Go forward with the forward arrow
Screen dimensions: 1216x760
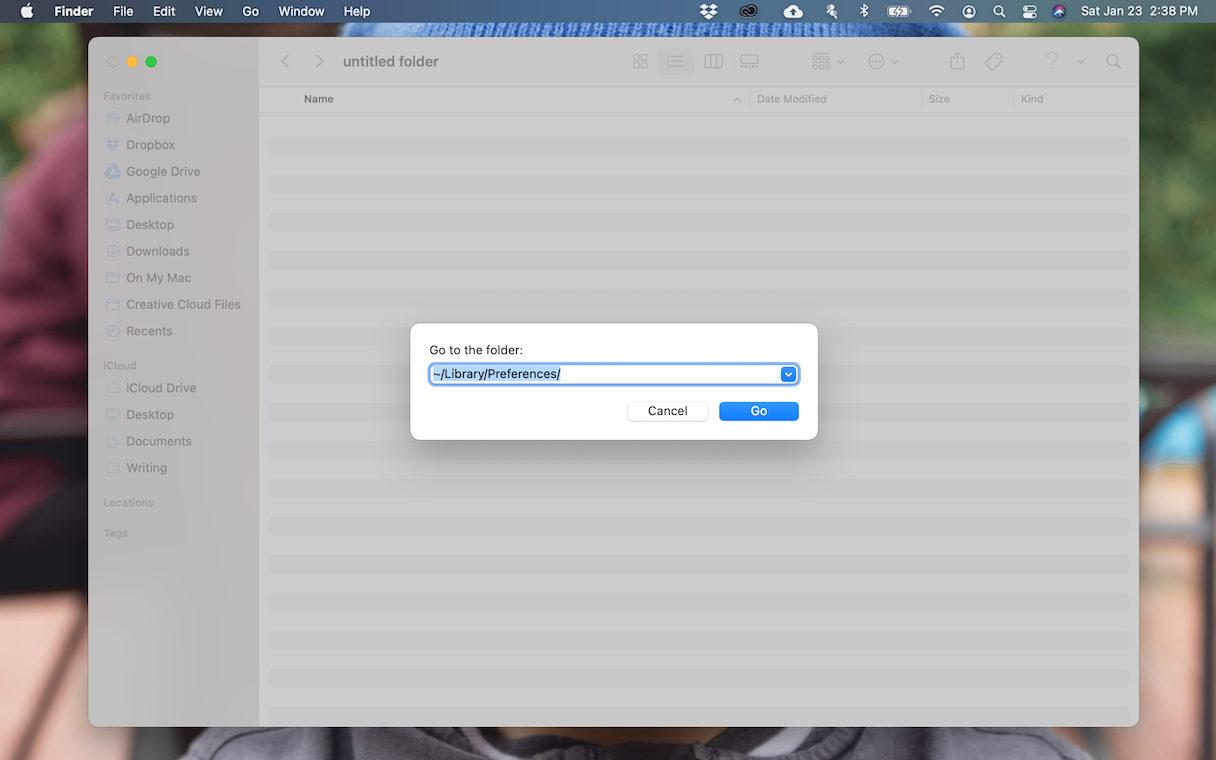(319, 62)
